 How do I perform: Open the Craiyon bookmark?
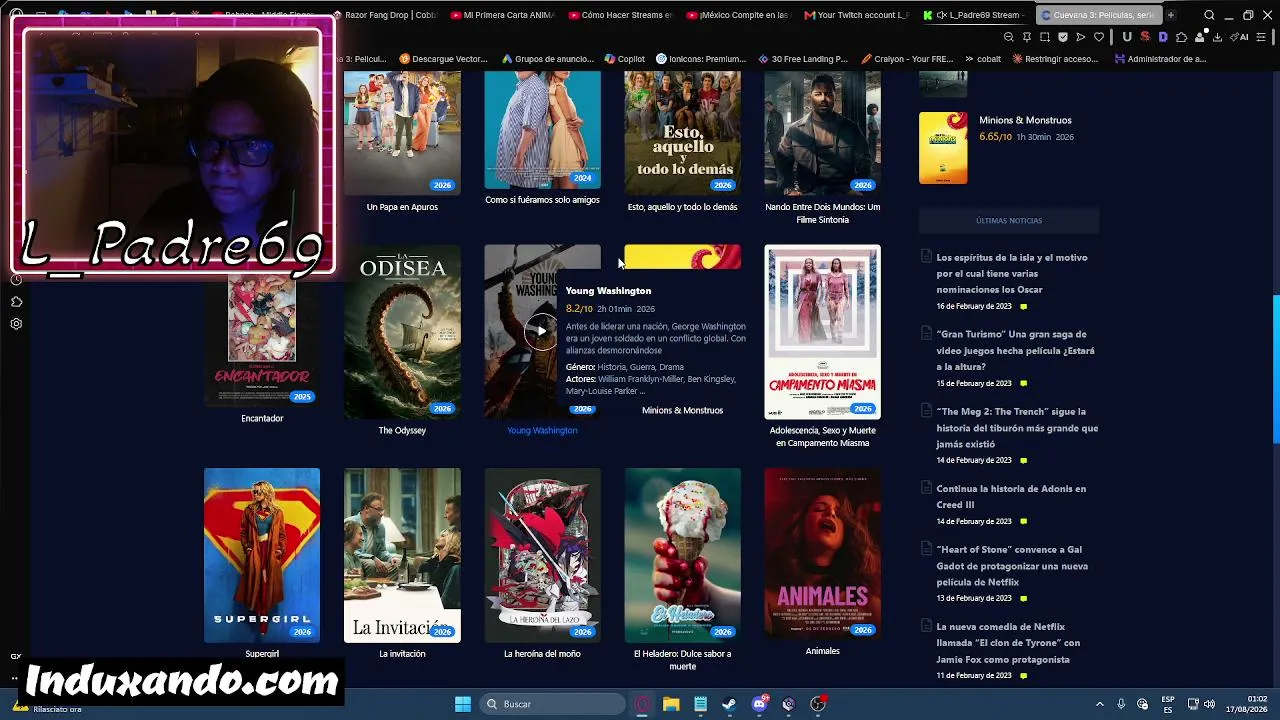tap(907, 59)
